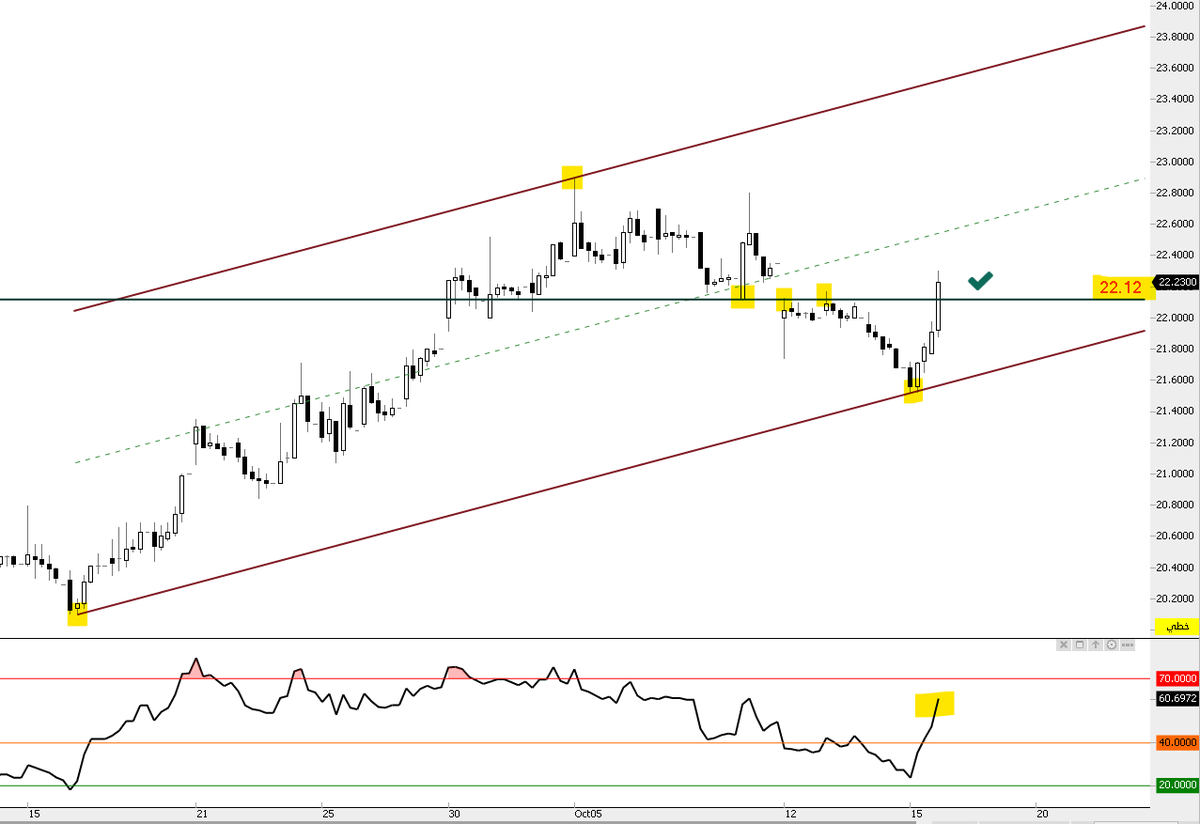Select the green 20.0000 oversold level label
This screenshot has width=1200, height=824.
1175,785
